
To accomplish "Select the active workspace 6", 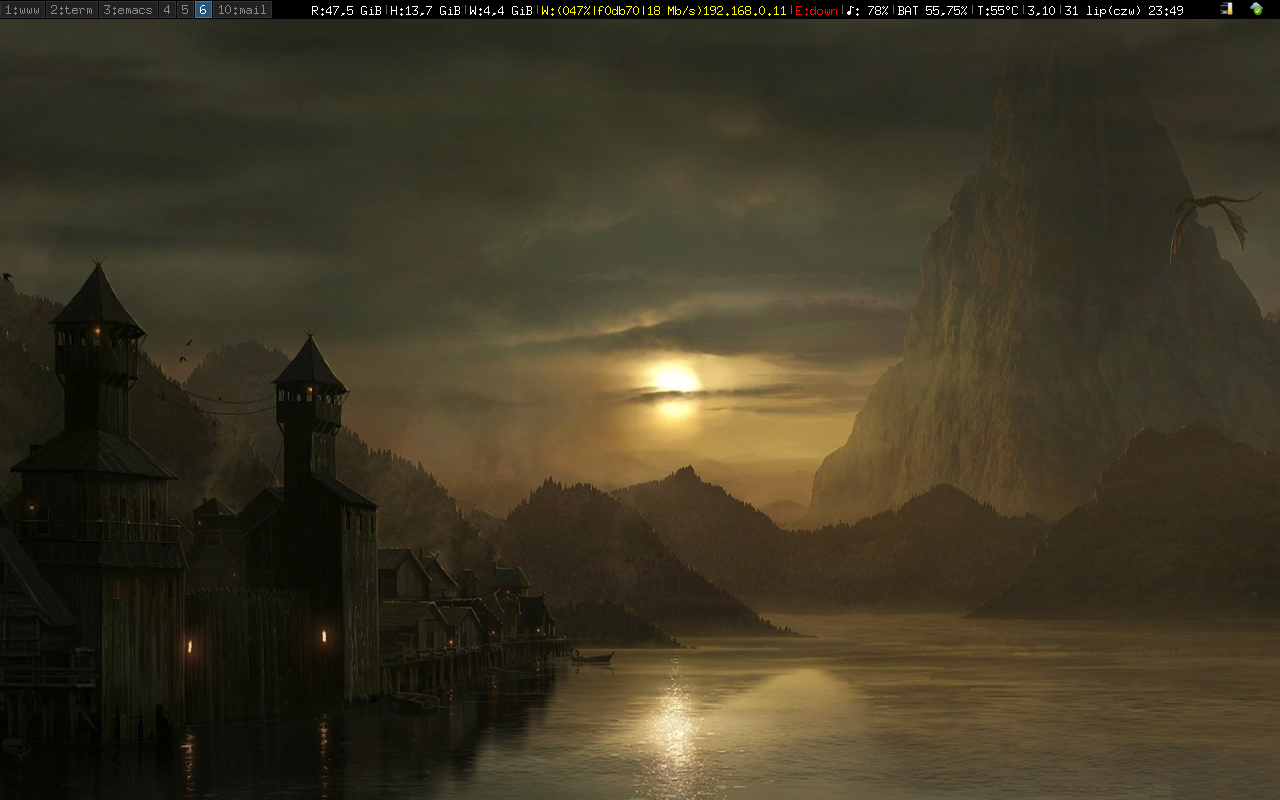I will point(203,10).
